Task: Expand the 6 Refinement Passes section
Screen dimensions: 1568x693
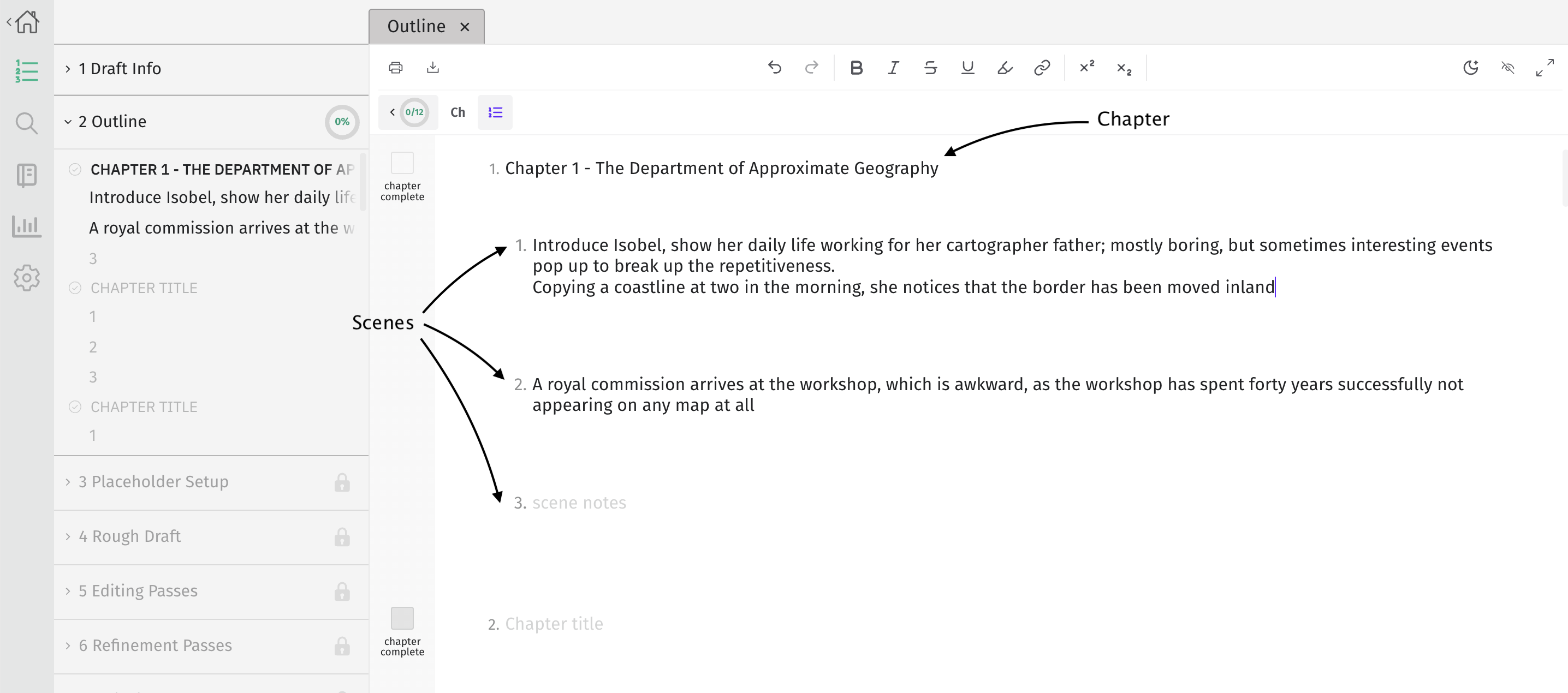Action: coord(68,646)
